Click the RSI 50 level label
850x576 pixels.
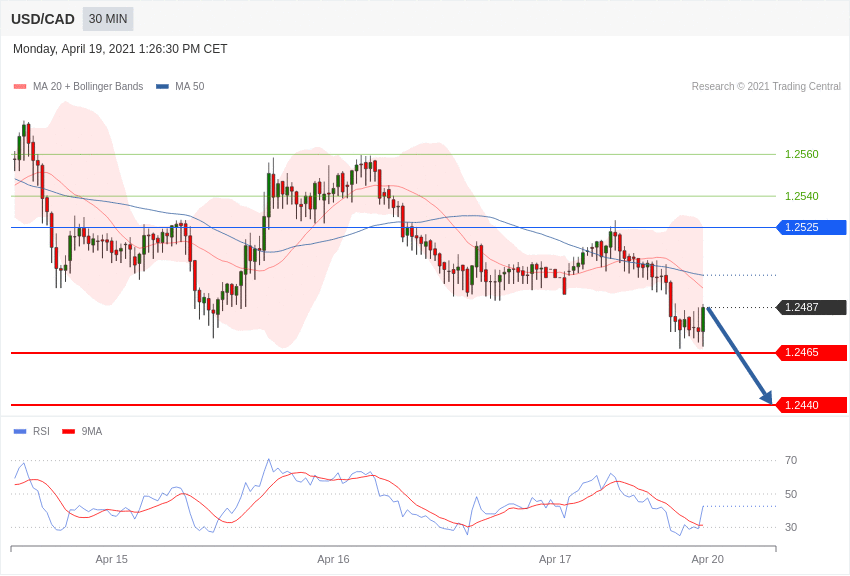[x=791, y=494]
